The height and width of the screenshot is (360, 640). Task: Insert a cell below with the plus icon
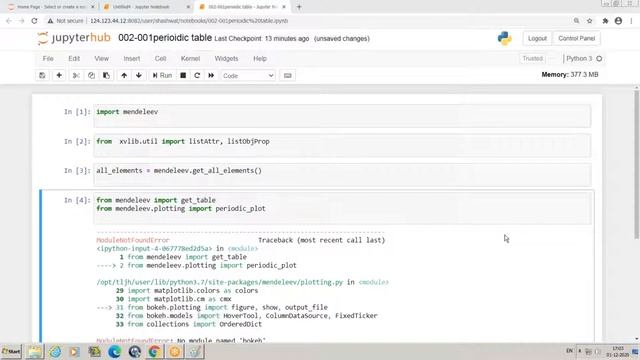coord(59,76)
